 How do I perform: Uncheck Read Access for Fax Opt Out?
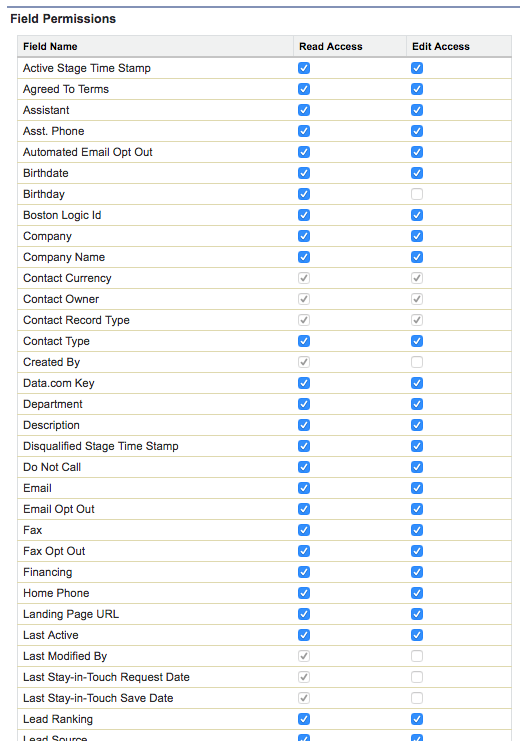click(304, 551)
